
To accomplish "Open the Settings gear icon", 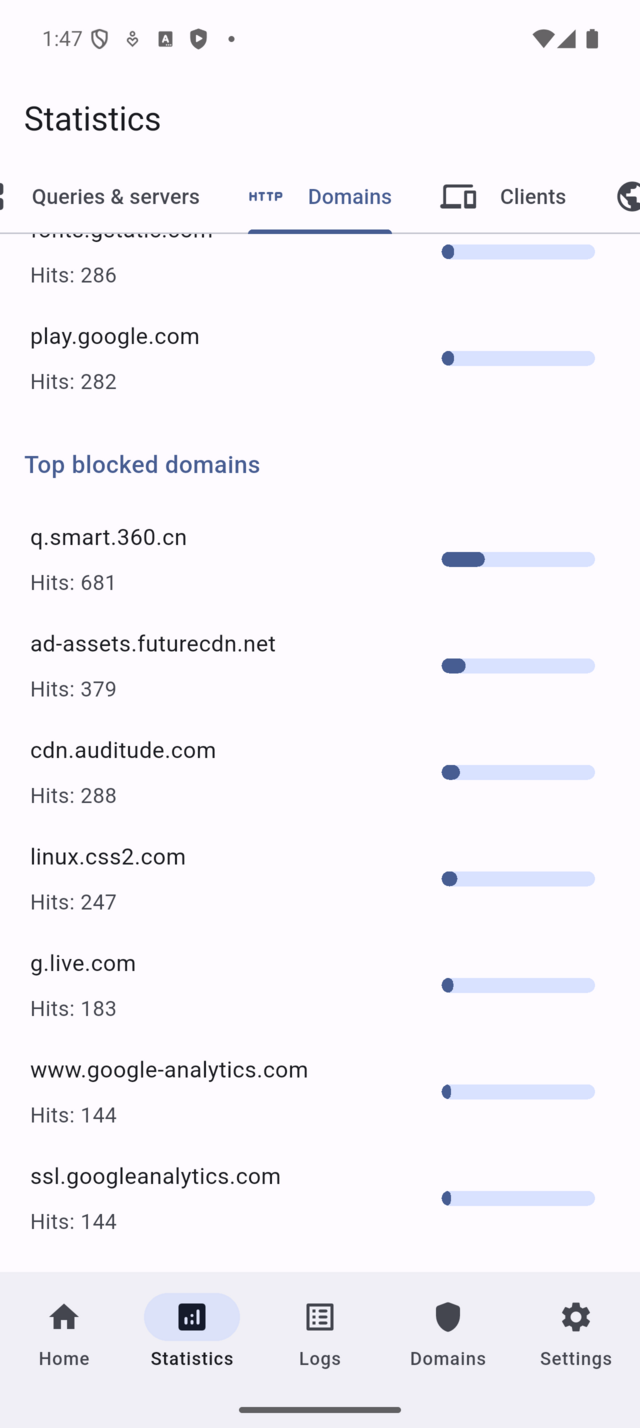I will tap(576, 1317).
